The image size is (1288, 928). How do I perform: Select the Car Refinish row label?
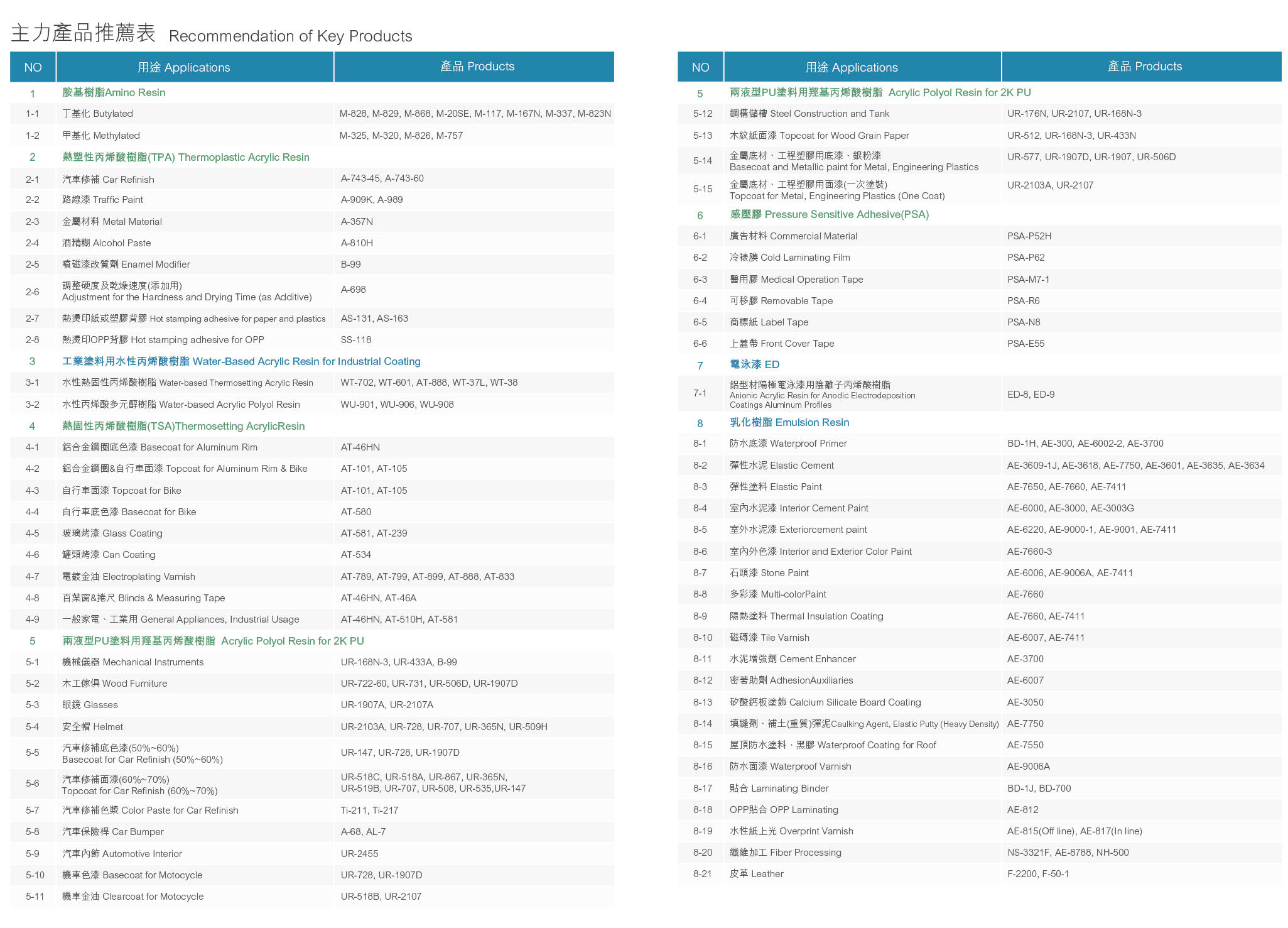(x=108, y=180)
